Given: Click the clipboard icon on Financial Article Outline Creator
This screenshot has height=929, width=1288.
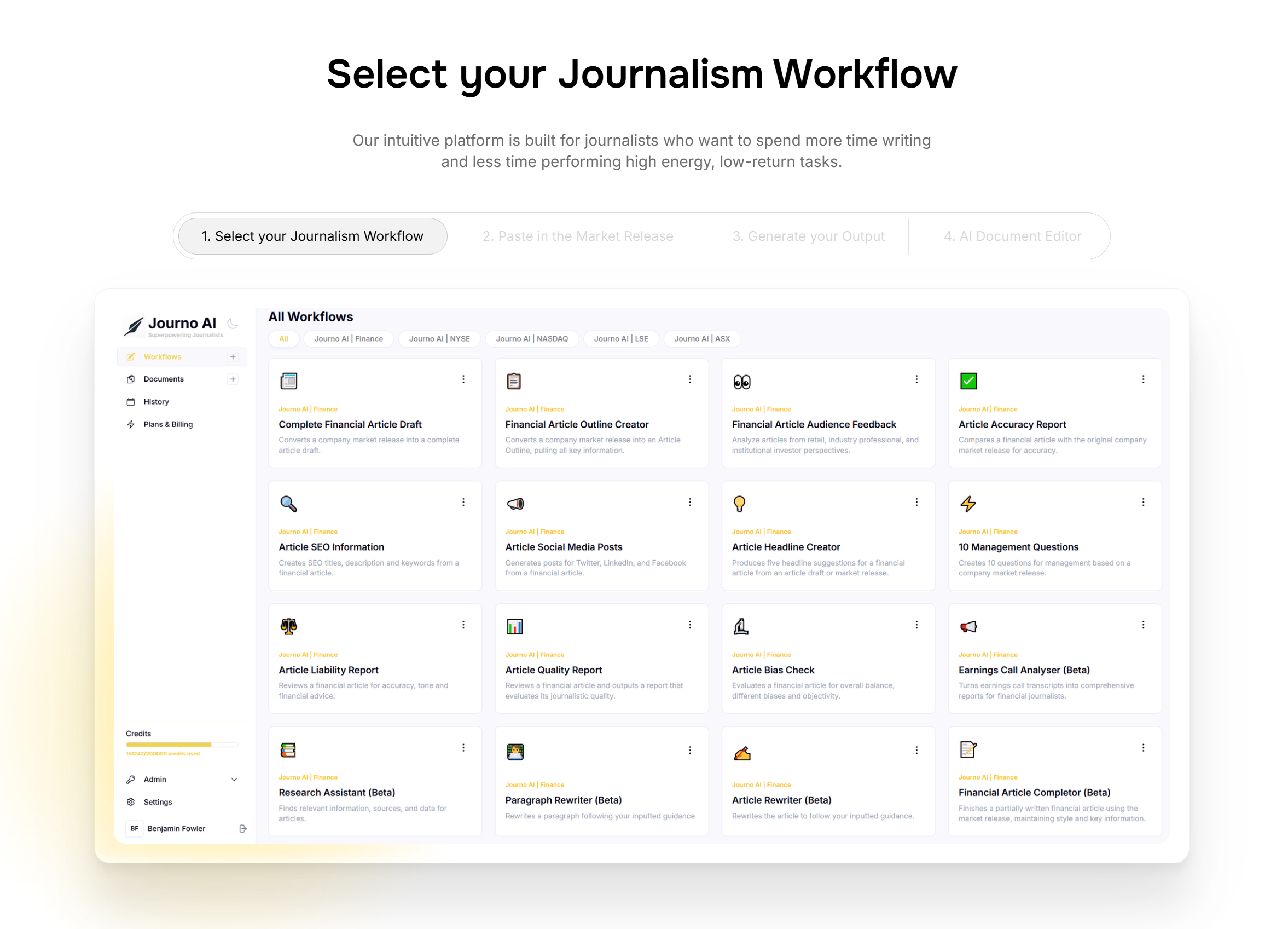Looking at the screenshot, I should (514, 380).
